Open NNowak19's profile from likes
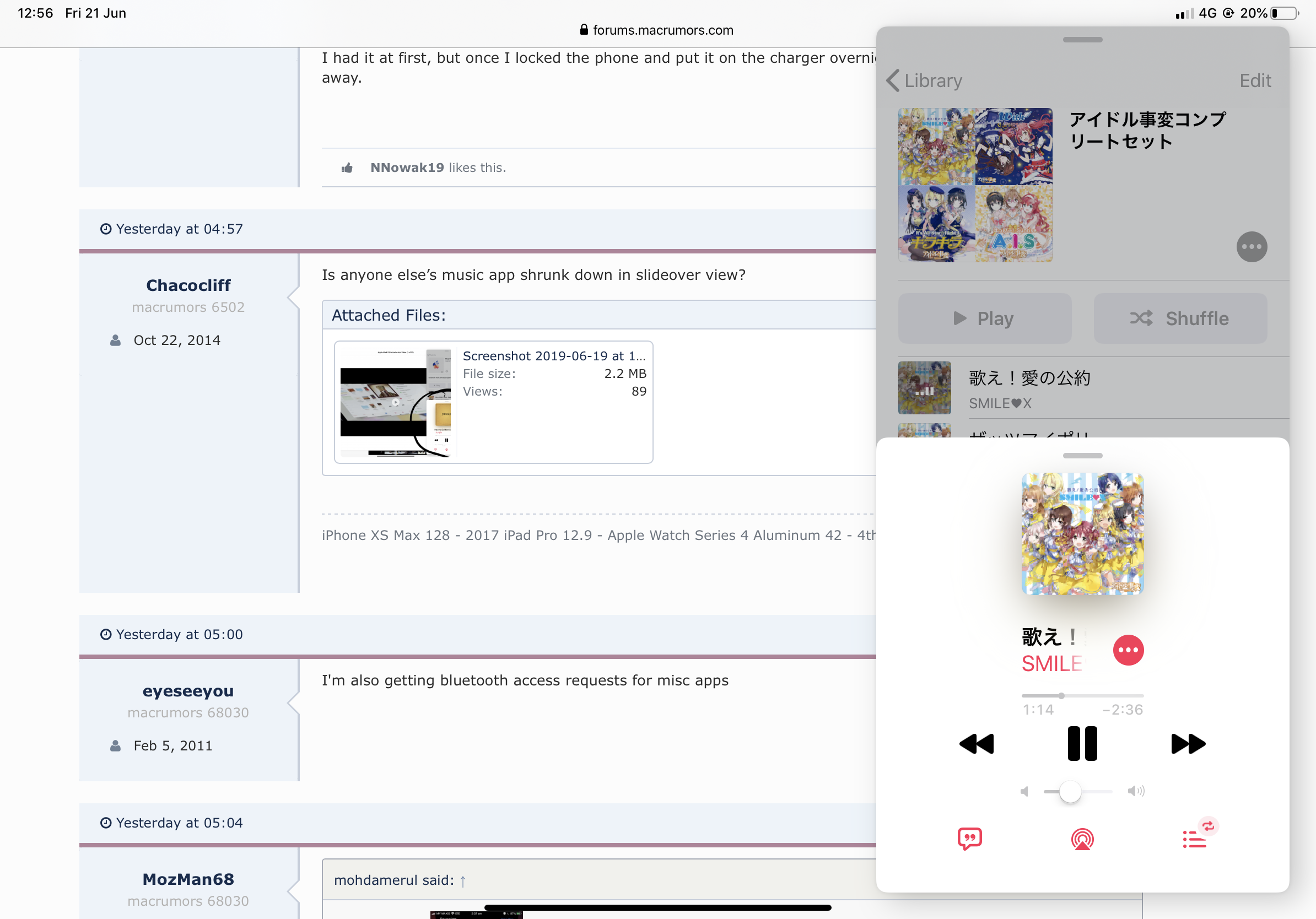The image size is (1316, 919). click(x=407, y=167)
